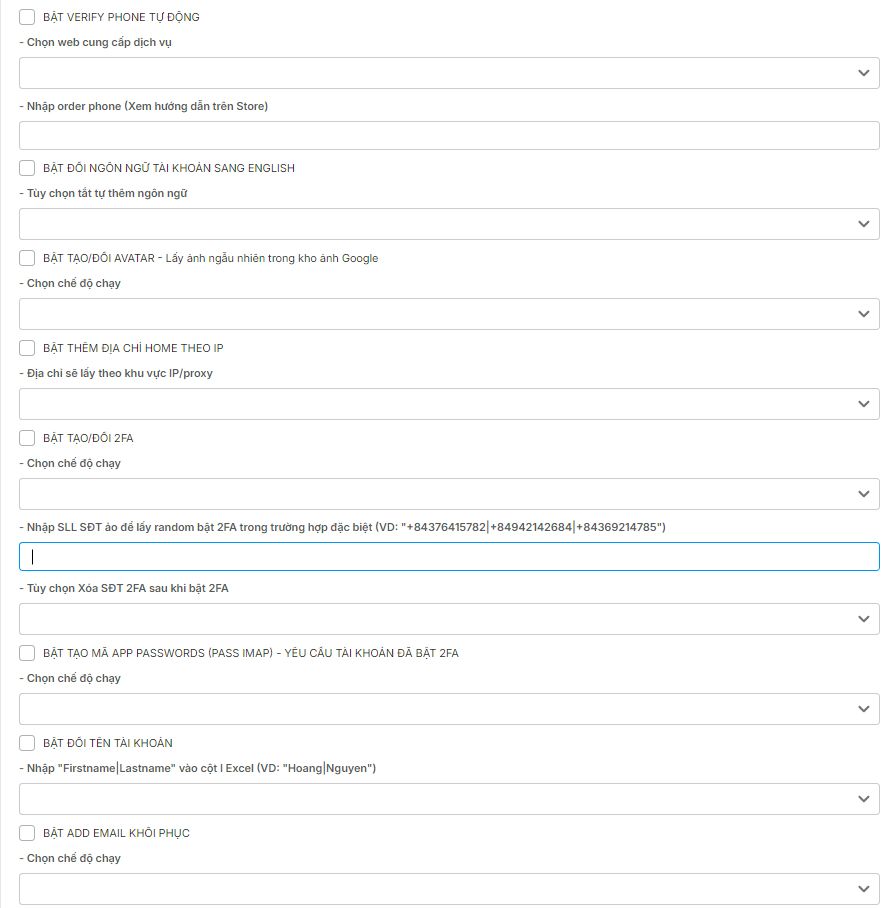
Task: Open Chọn chế độ chạy dropdown under 2FA option
Action: [449, 494]
